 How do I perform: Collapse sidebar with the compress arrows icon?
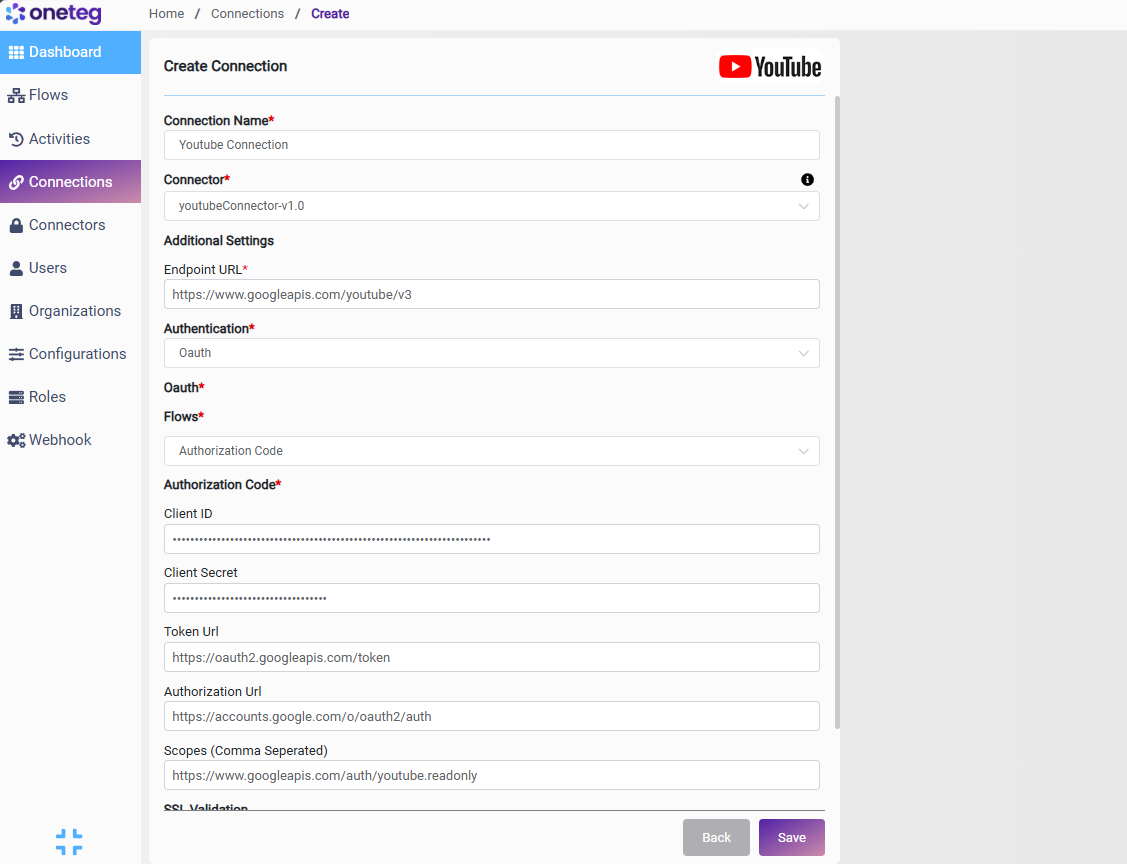click(x=69, y=842)
